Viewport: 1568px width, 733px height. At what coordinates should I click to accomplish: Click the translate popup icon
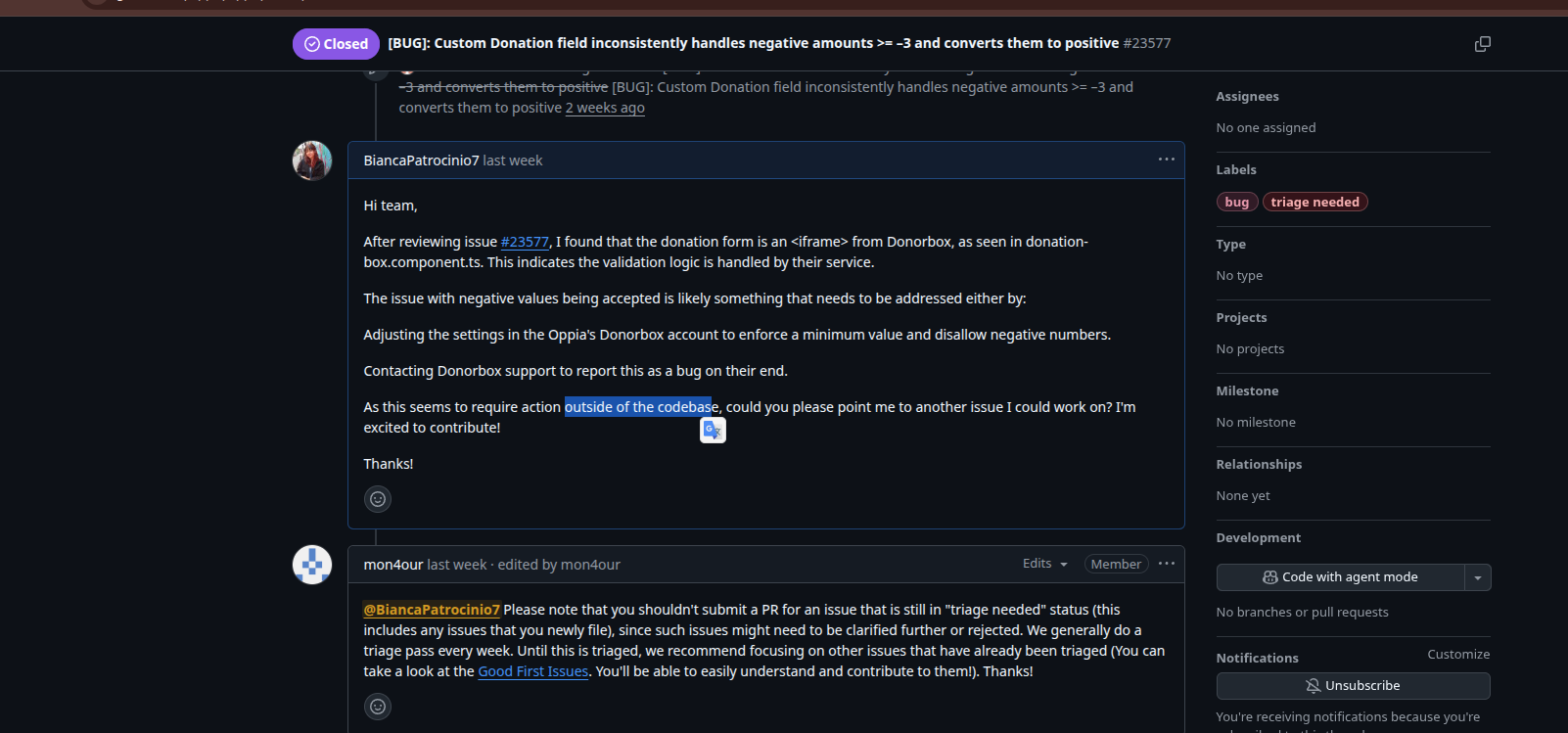[x=713, y=430]
